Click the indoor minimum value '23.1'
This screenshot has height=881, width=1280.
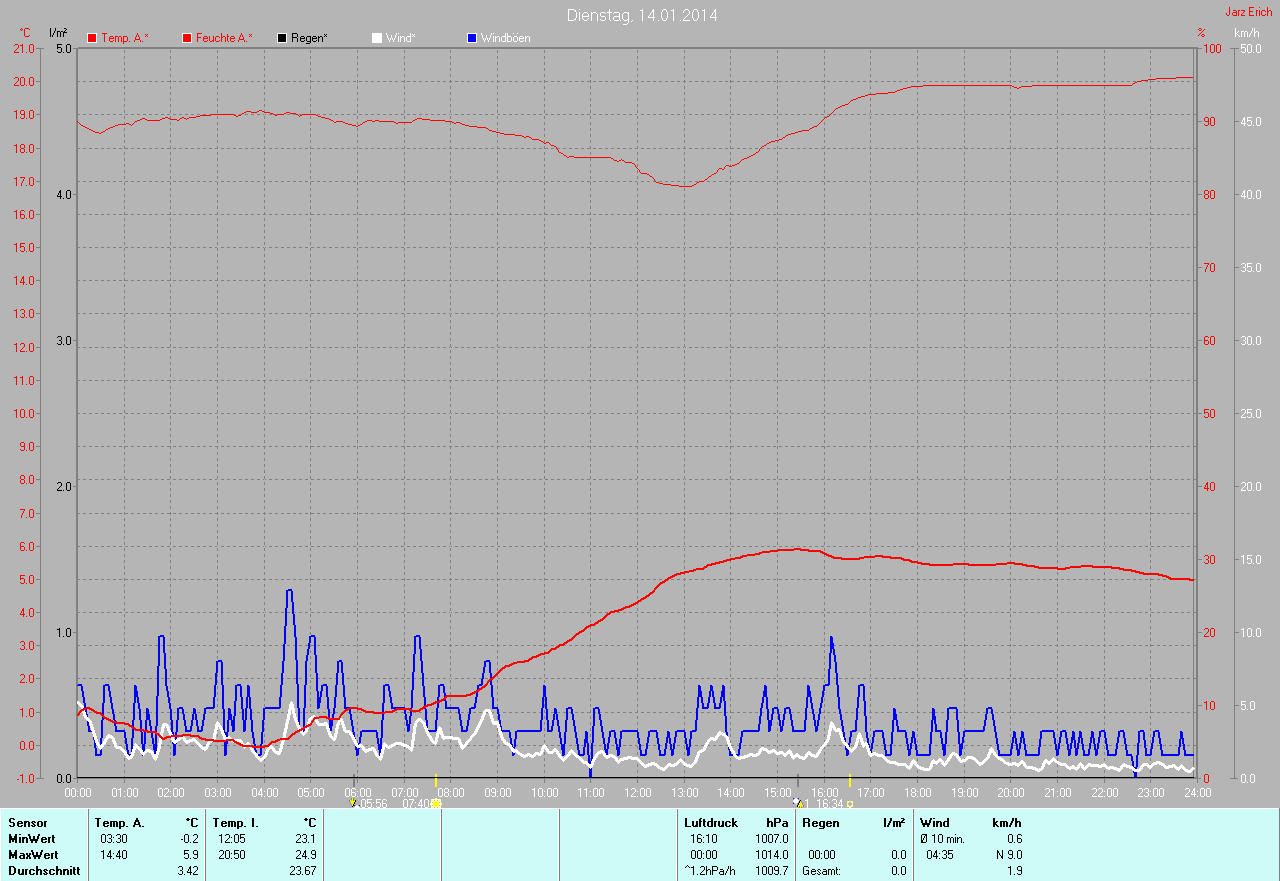pos(305,838)
